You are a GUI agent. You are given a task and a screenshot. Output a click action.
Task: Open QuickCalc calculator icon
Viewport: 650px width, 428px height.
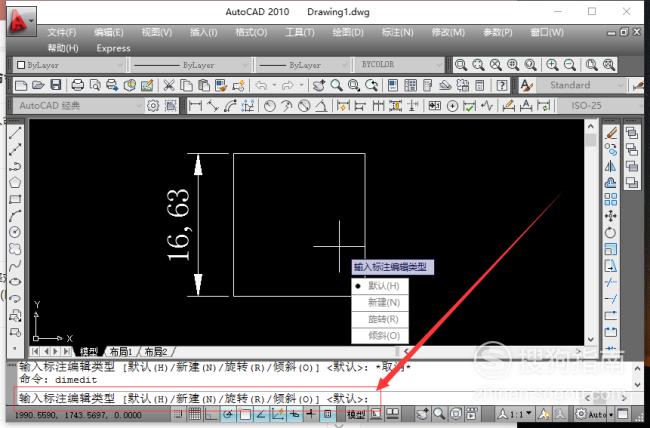(480, 85)
